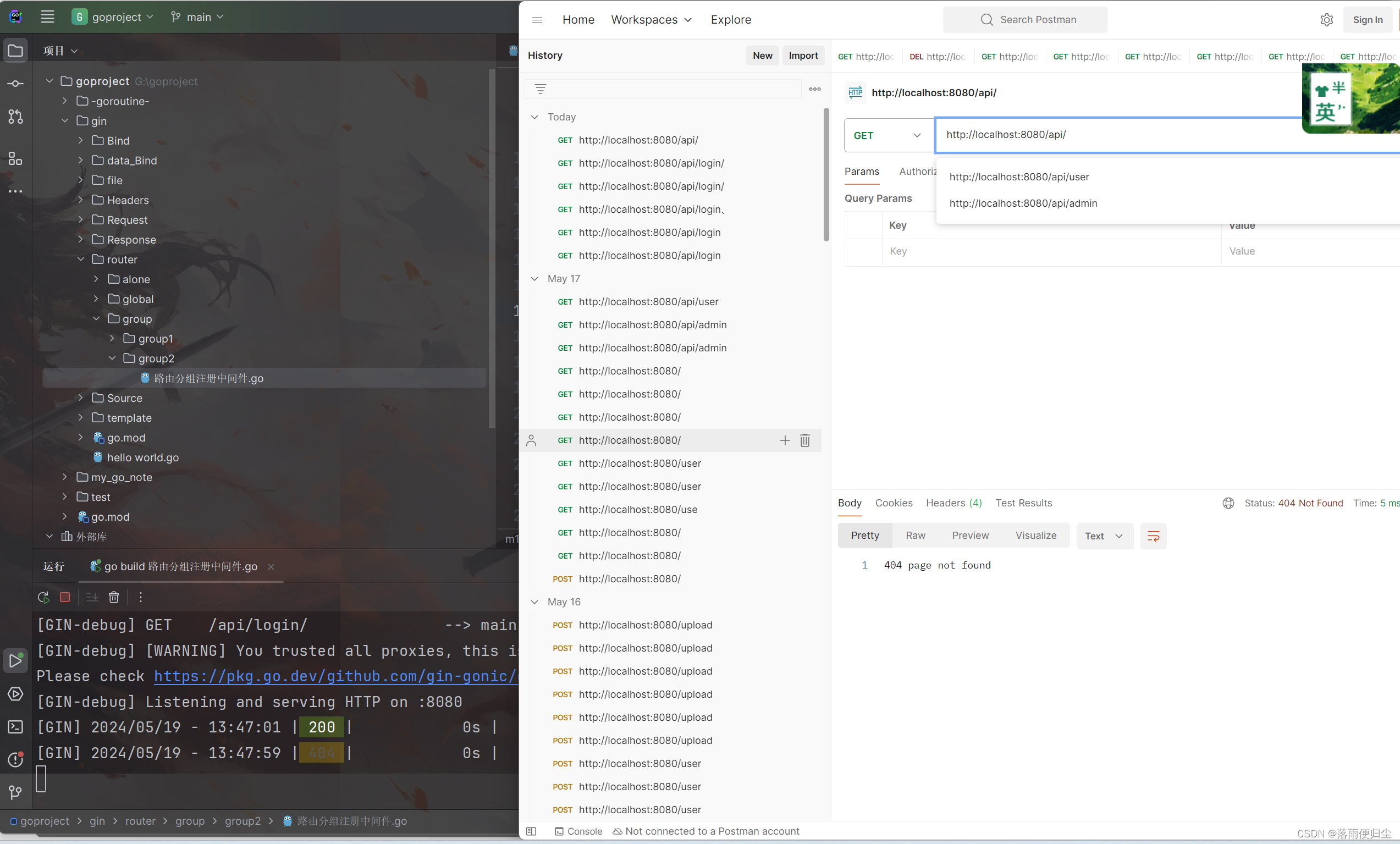The width and height of the screenshot is (1400, 844).
Task: Collapse the May 17 history section
Action: 534,279
